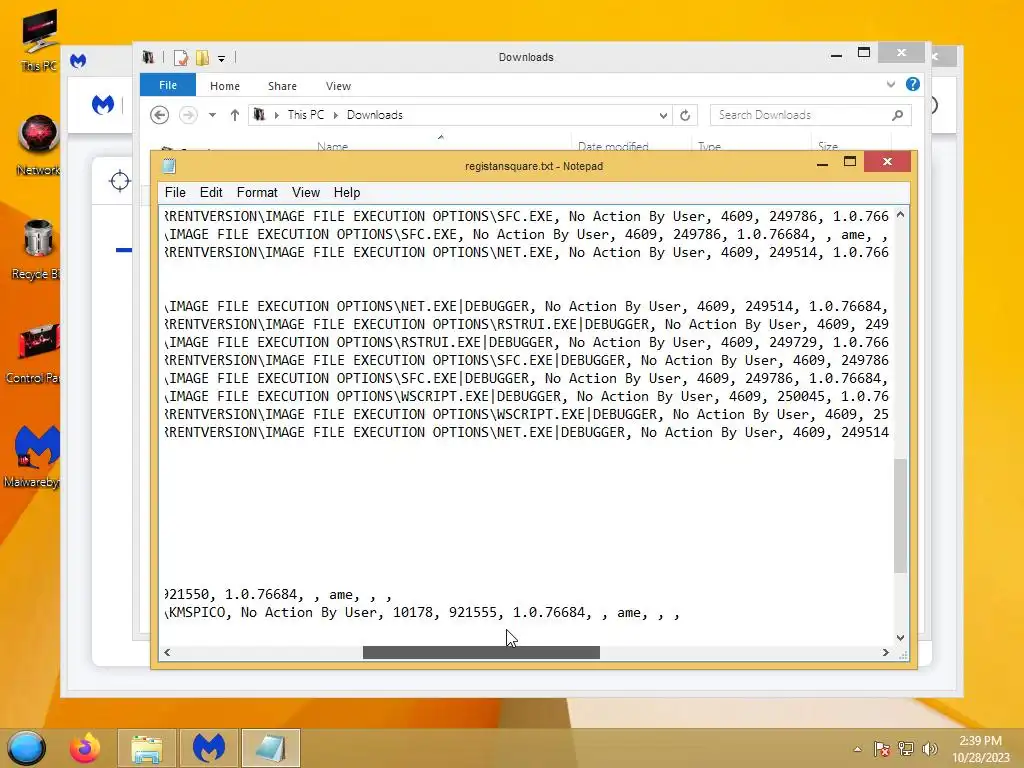Click the Notepad title bar icon
1024x768 pixels.
(x=169, y=166)
